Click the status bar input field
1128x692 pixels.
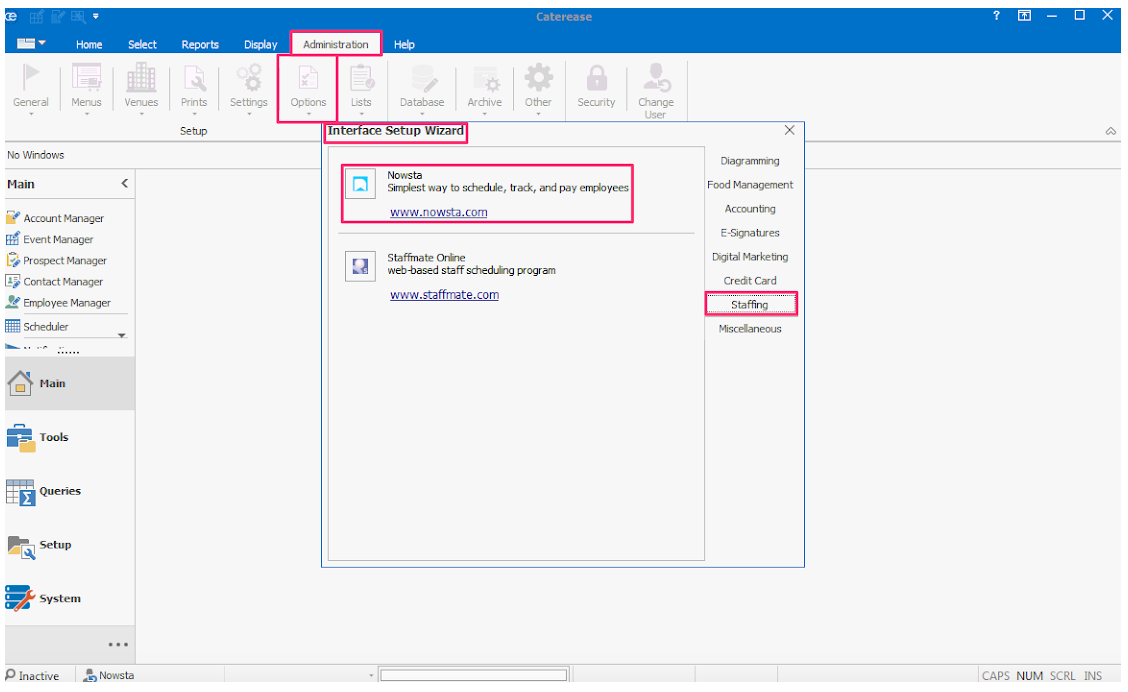click(x=473, y=675)
